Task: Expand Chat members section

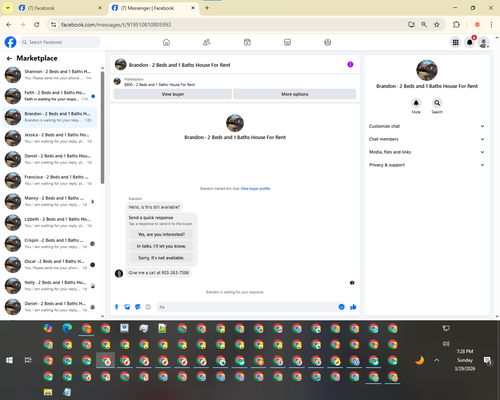Action: click(427, 139)
